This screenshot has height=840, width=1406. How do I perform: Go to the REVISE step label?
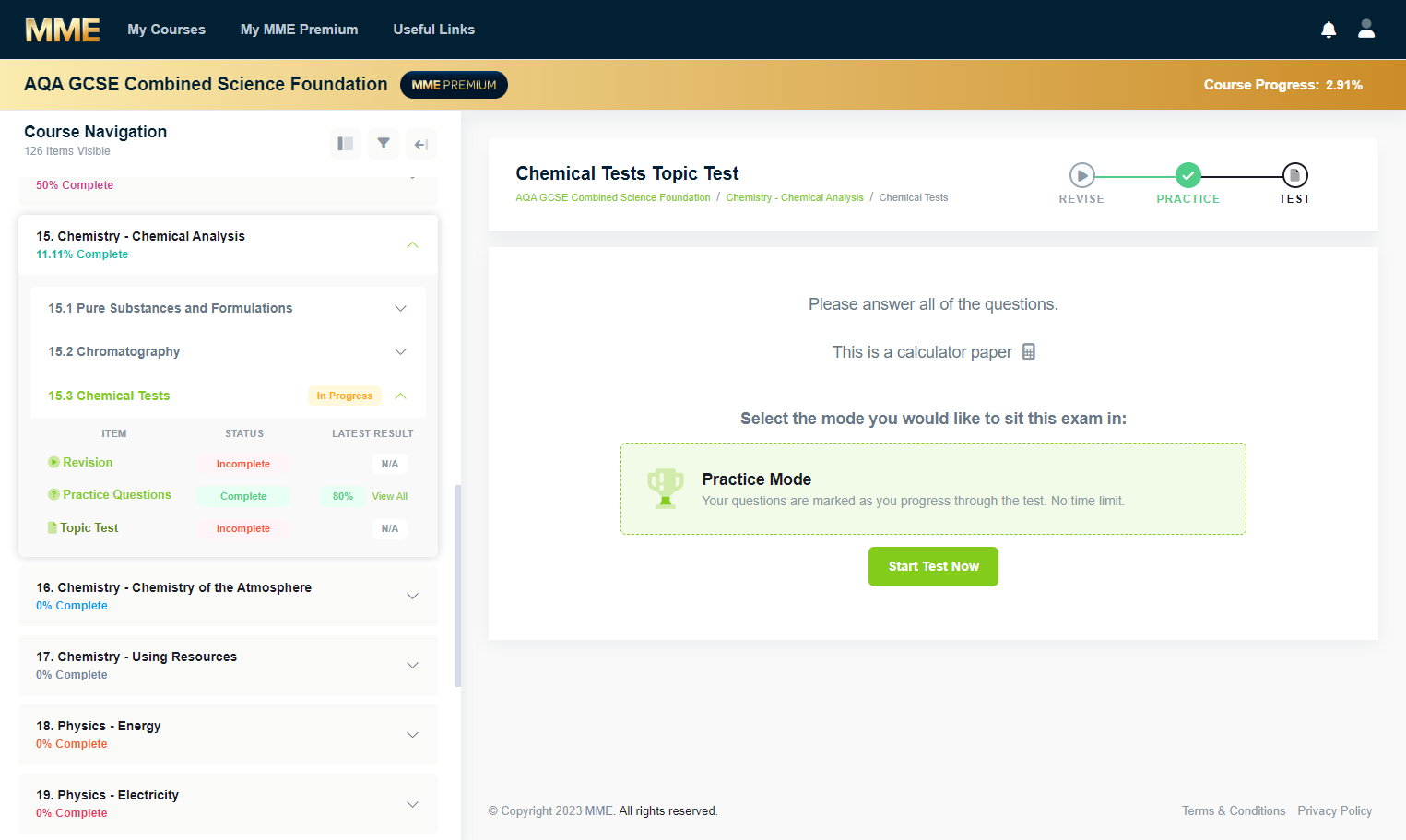point(1081,199)
